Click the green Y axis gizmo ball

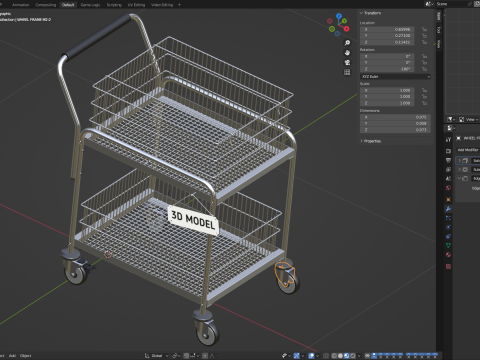pyautogui.click(x=344, y=21)
